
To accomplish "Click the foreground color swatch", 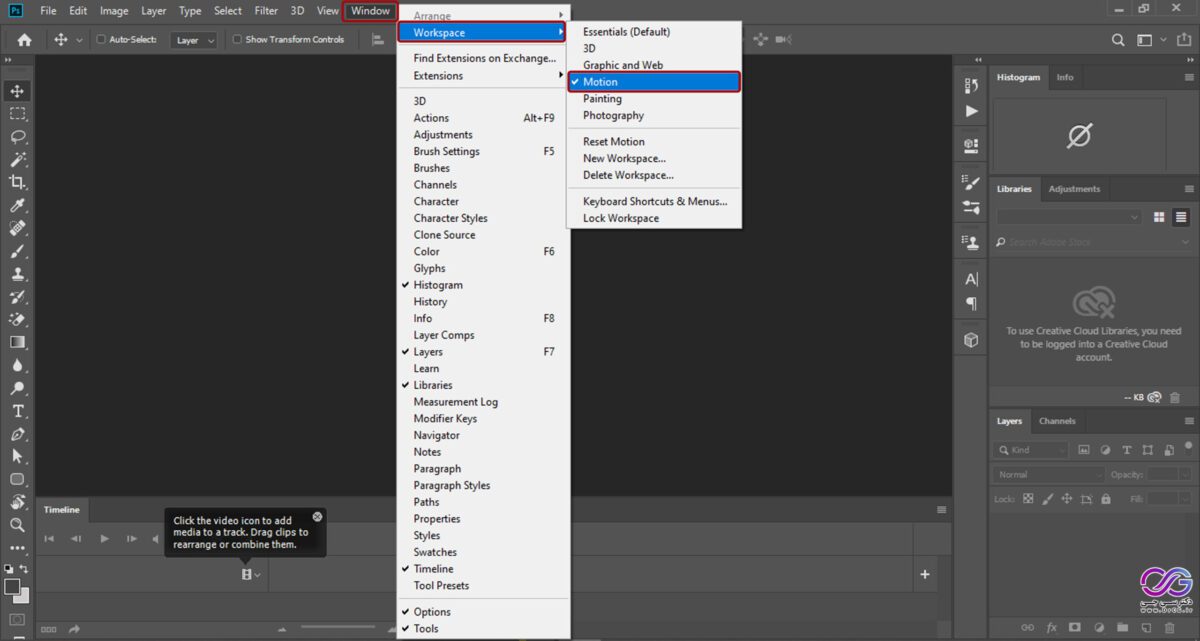I will (12, 586).
